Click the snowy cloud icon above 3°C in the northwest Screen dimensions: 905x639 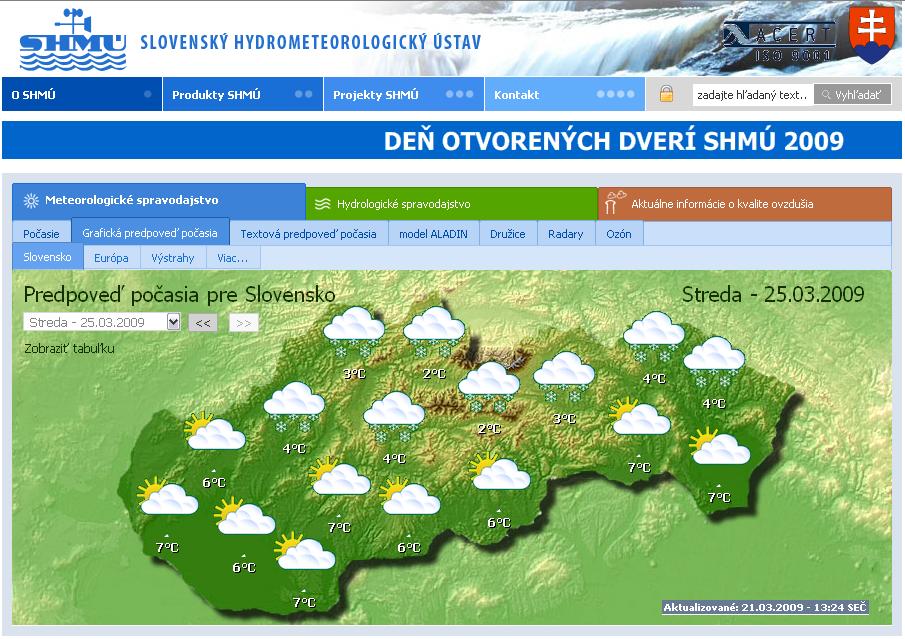coord(354,332)
